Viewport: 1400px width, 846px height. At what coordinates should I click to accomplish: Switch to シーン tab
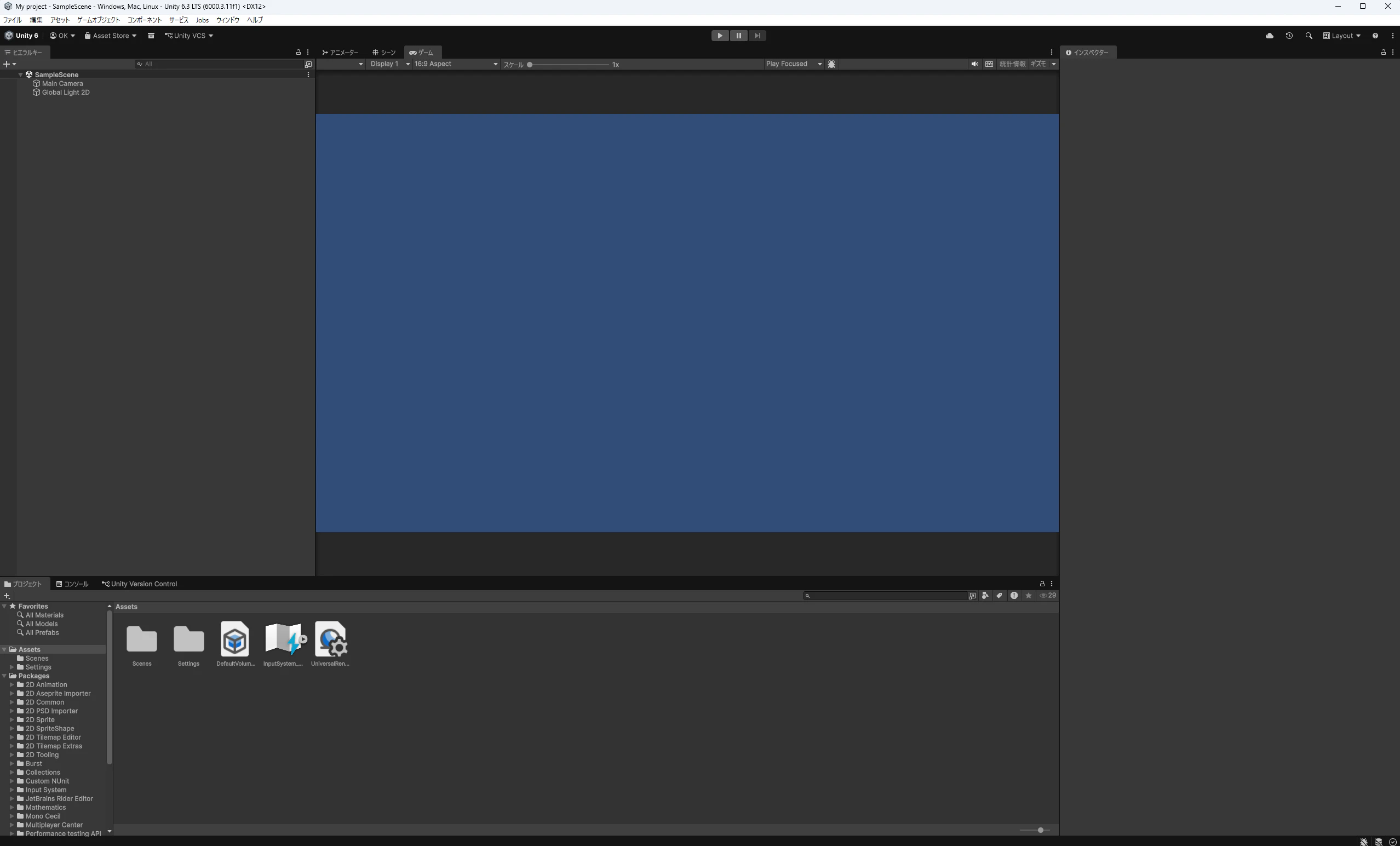(x=384, y=52)
